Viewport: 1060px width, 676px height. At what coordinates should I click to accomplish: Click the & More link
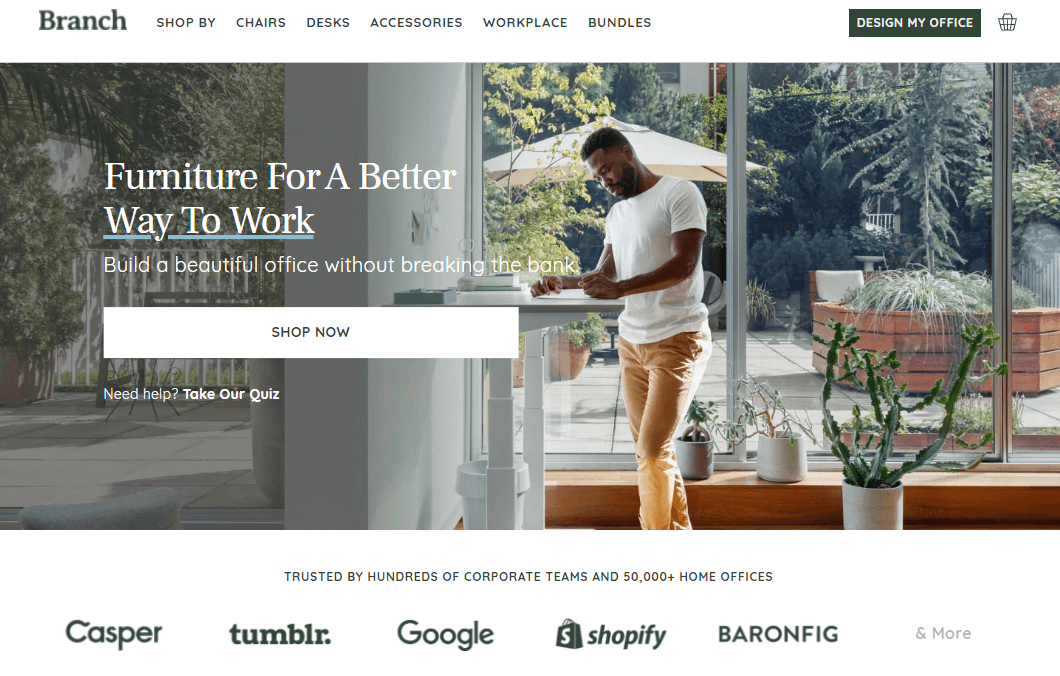click(943, 633)
